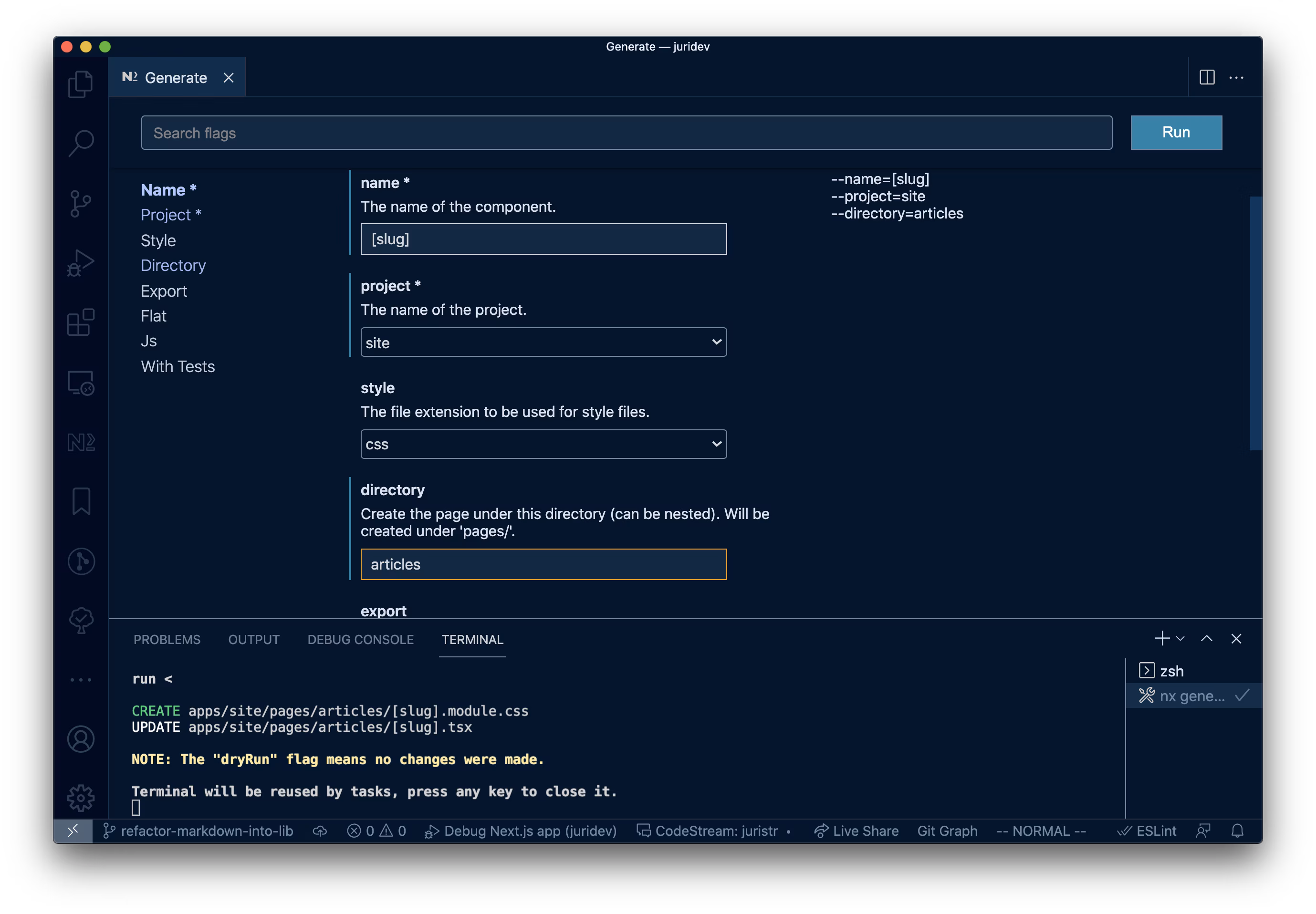Open the Explorer files view
Image resolution: width=1316 pixels, height=914 pixels.
pos(81,85)
